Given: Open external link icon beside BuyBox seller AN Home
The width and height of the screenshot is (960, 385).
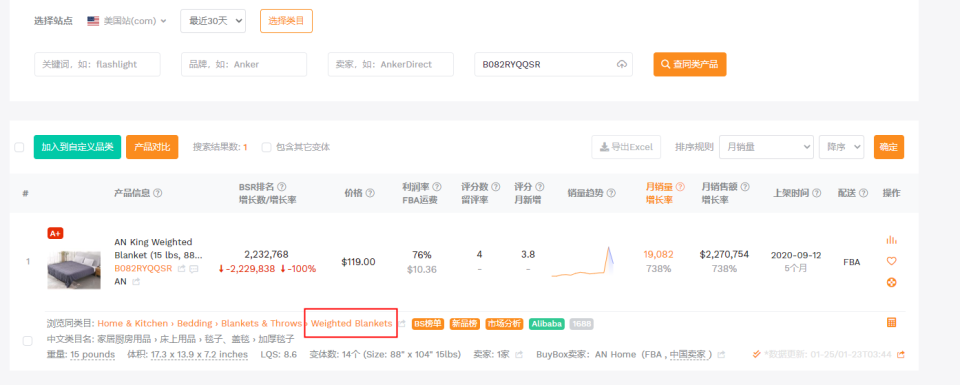Looking at the screenshot, I should click(x=721, y=354).
